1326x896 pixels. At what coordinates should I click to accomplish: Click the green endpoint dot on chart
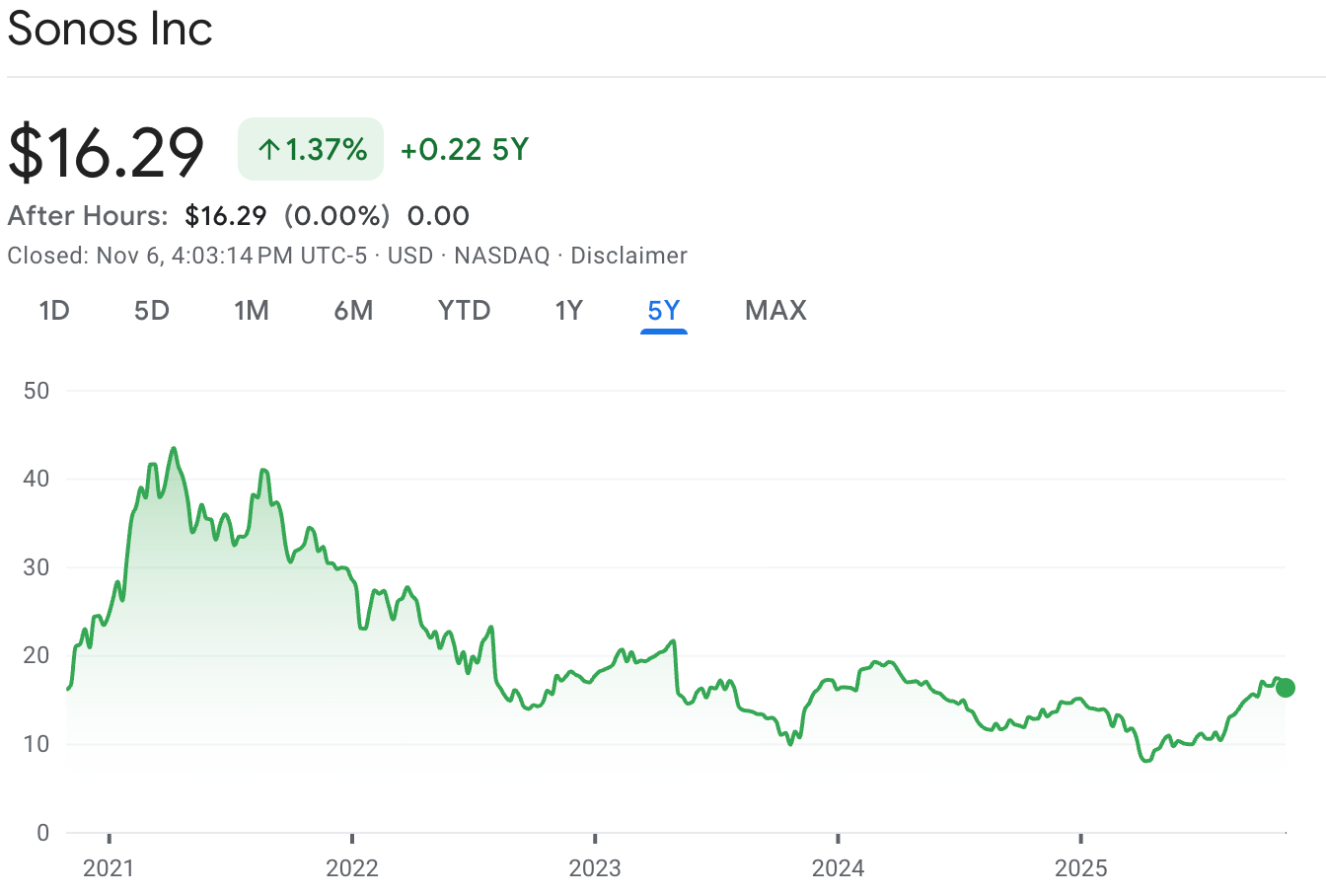[x=1285, y=688]
